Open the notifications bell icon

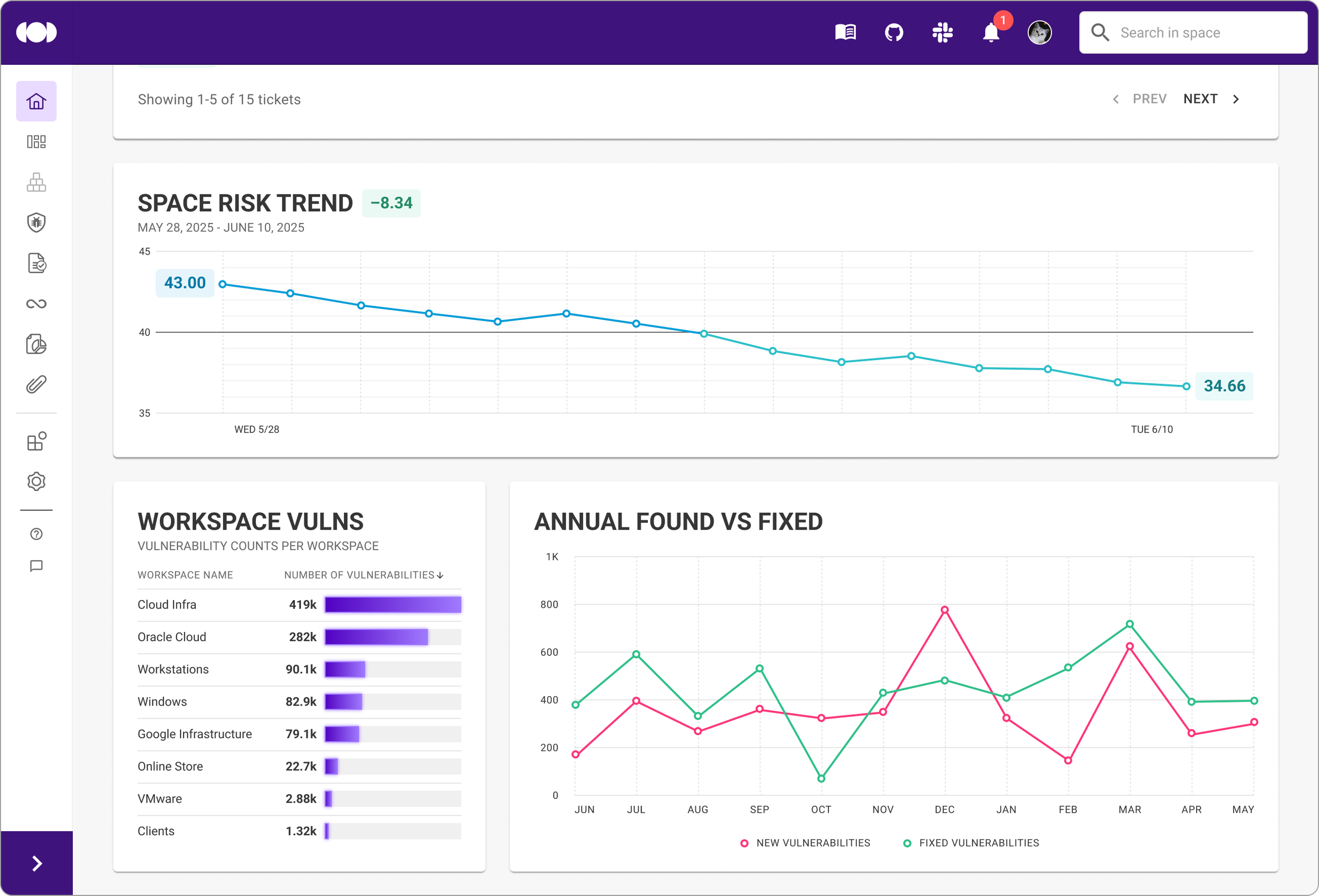(x=991, y=32)
